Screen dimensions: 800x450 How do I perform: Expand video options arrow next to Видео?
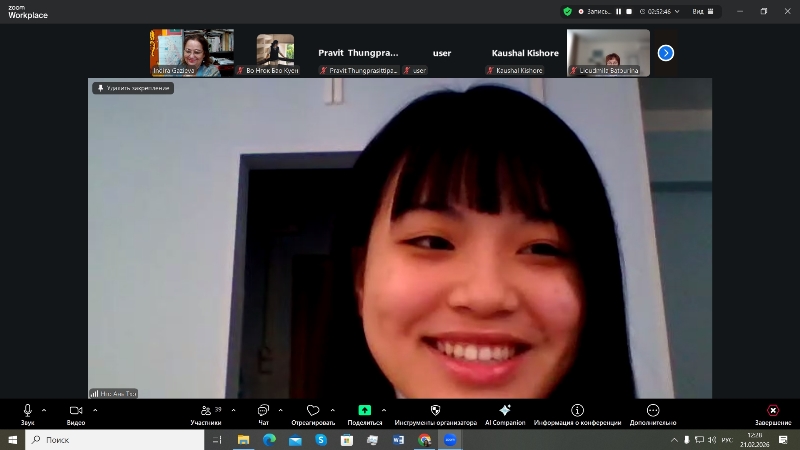pyautogui.click(x=95, y=410)
